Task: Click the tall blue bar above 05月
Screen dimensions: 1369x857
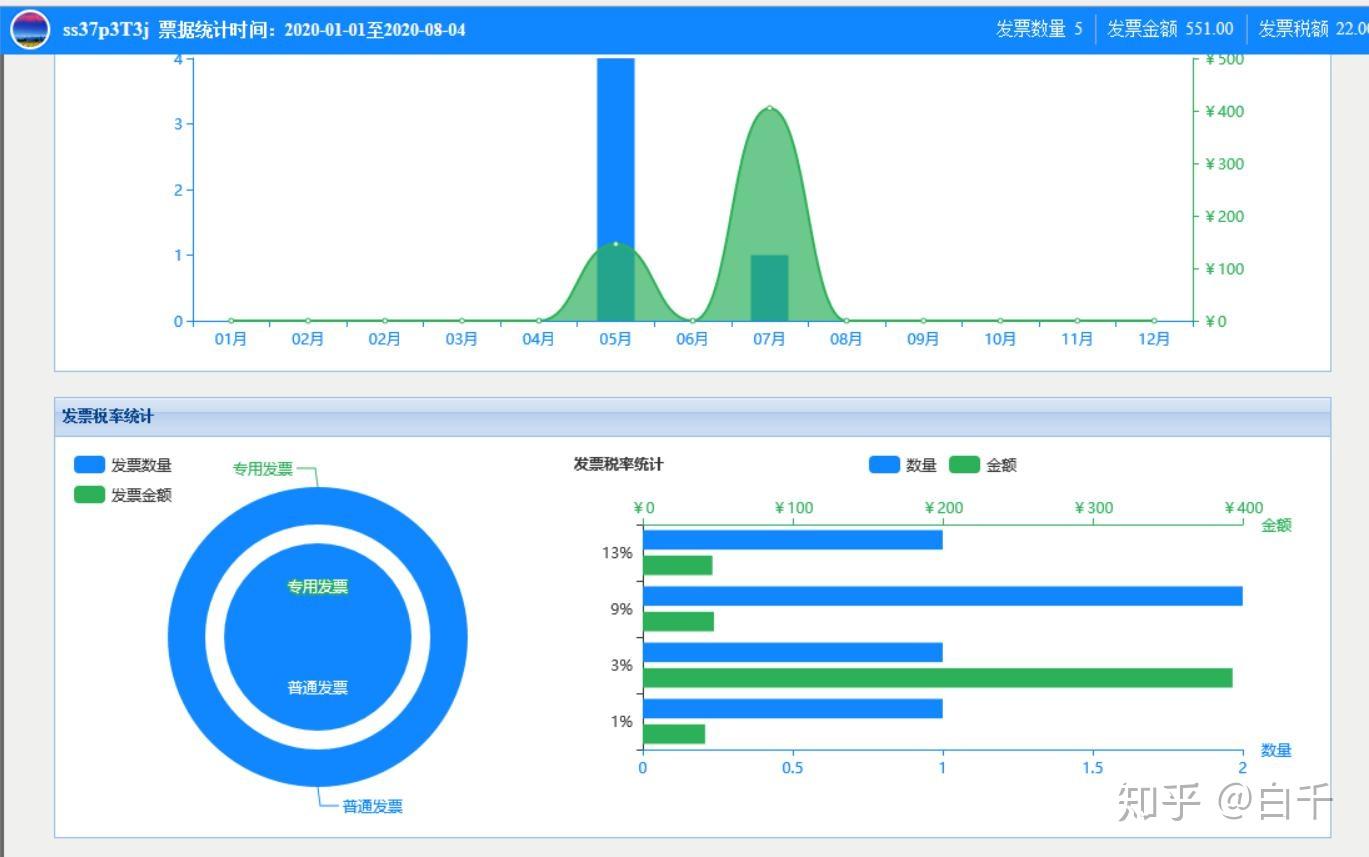Action: tap(615, 150)
